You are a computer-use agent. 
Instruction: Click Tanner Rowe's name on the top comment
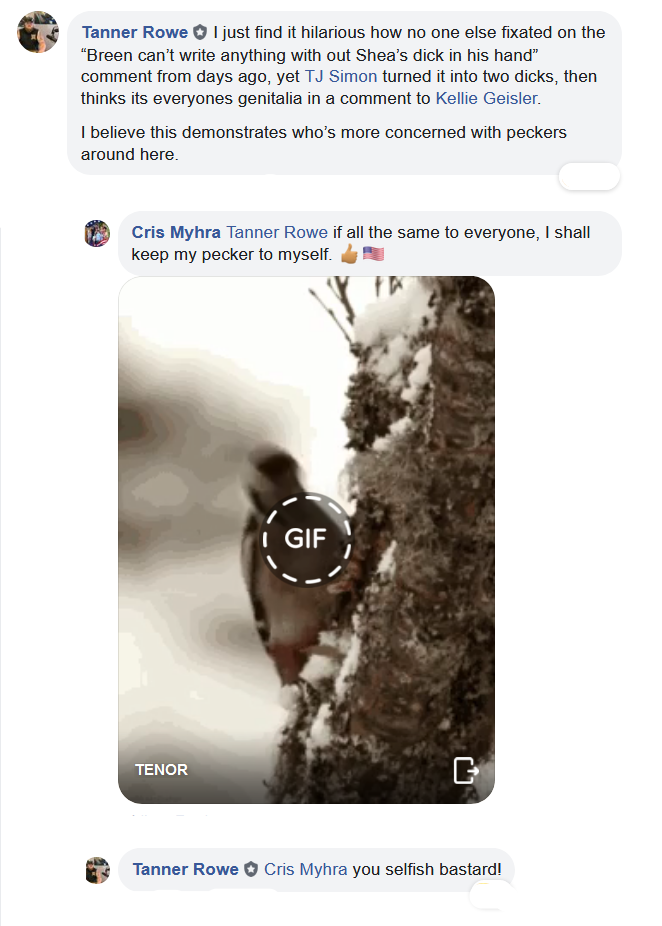click(135, 33)
